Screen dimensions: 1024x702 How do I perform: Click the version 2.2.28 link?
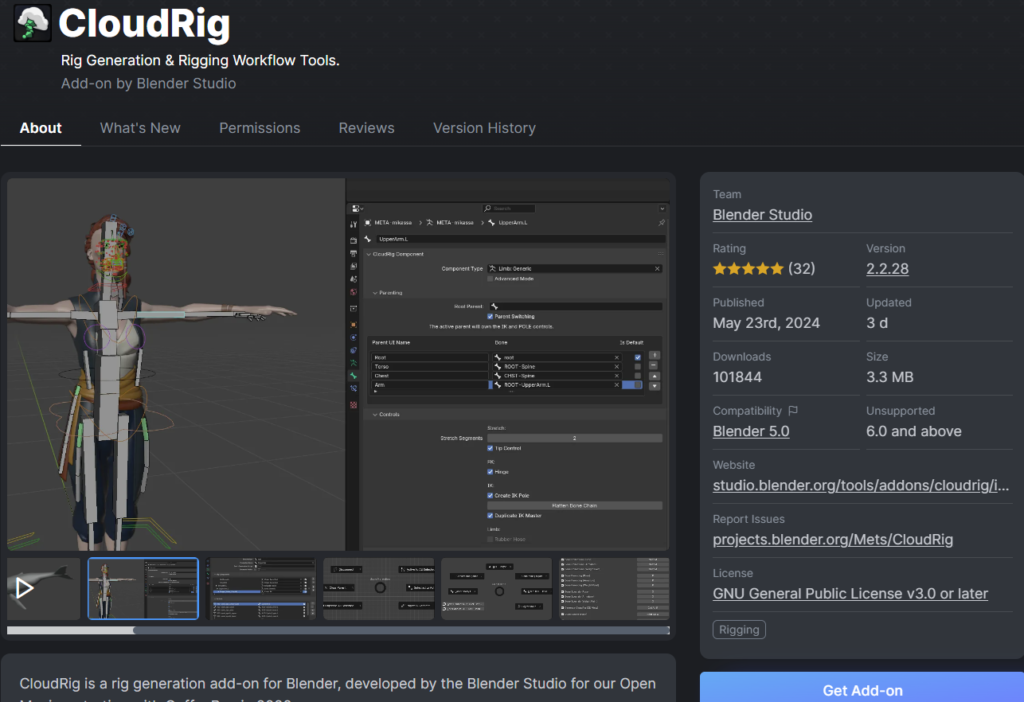[887, 268]
